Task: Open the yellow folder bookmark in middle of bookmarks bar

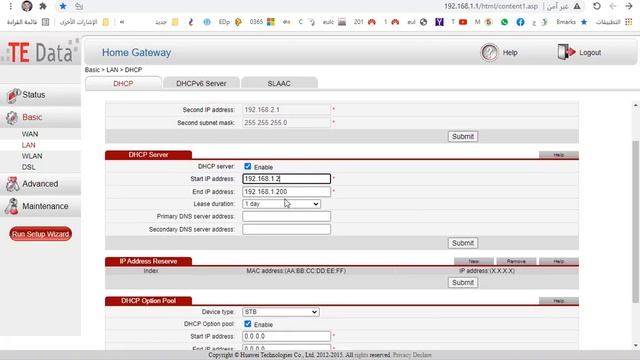Action: coord(175,22)
